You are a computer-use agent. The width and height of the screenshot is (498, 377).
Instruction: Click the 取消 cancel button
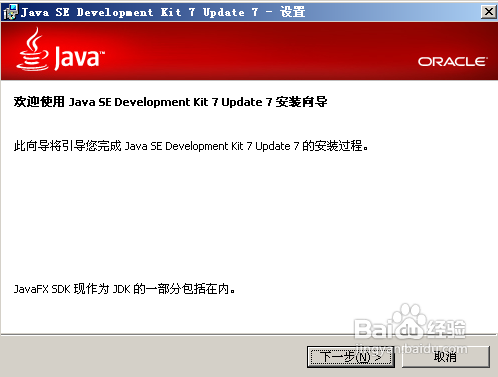point(446,357)
